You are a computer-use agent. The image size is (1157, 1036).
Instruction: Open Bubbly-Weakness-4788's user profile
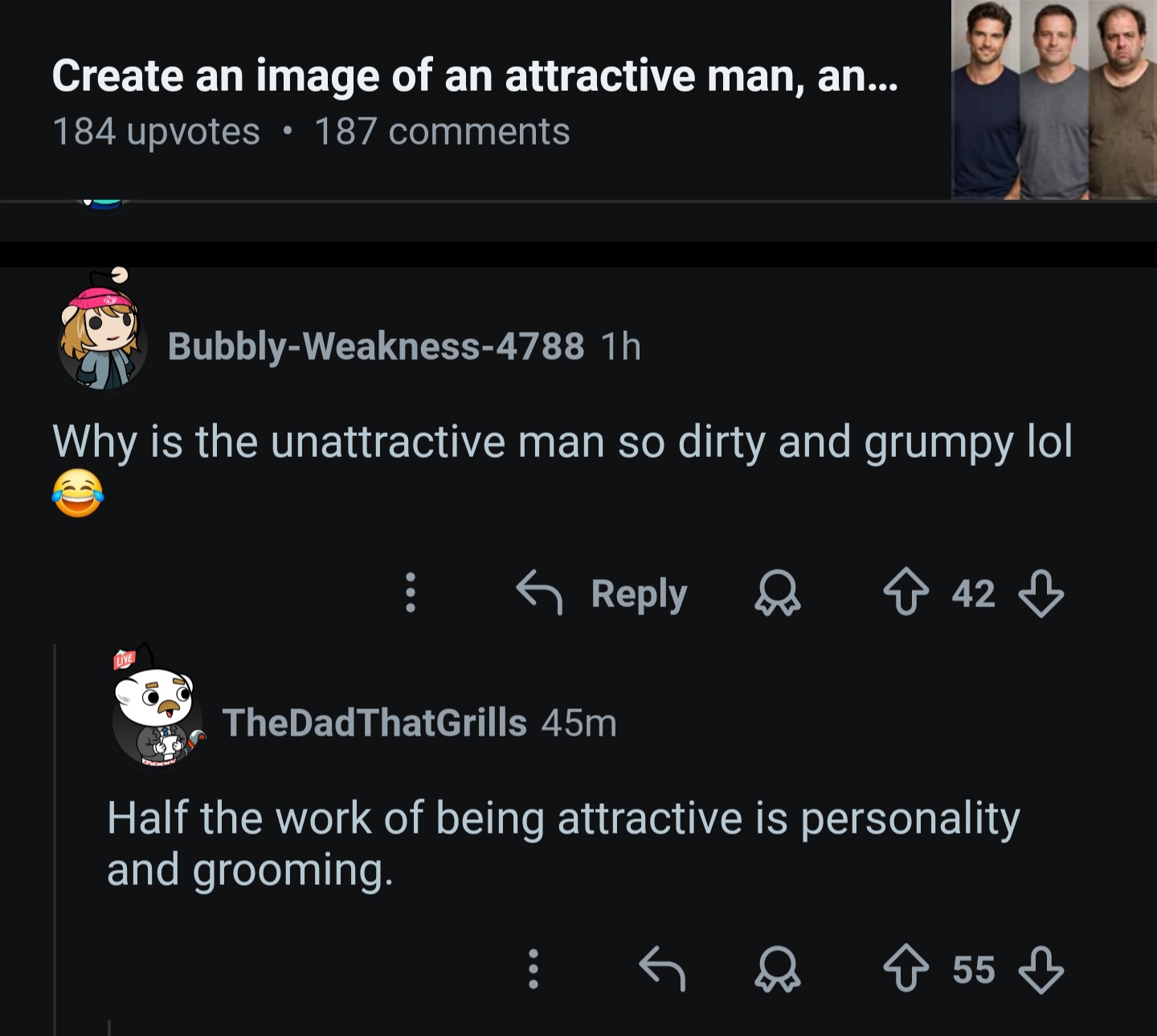click(375, 346)
